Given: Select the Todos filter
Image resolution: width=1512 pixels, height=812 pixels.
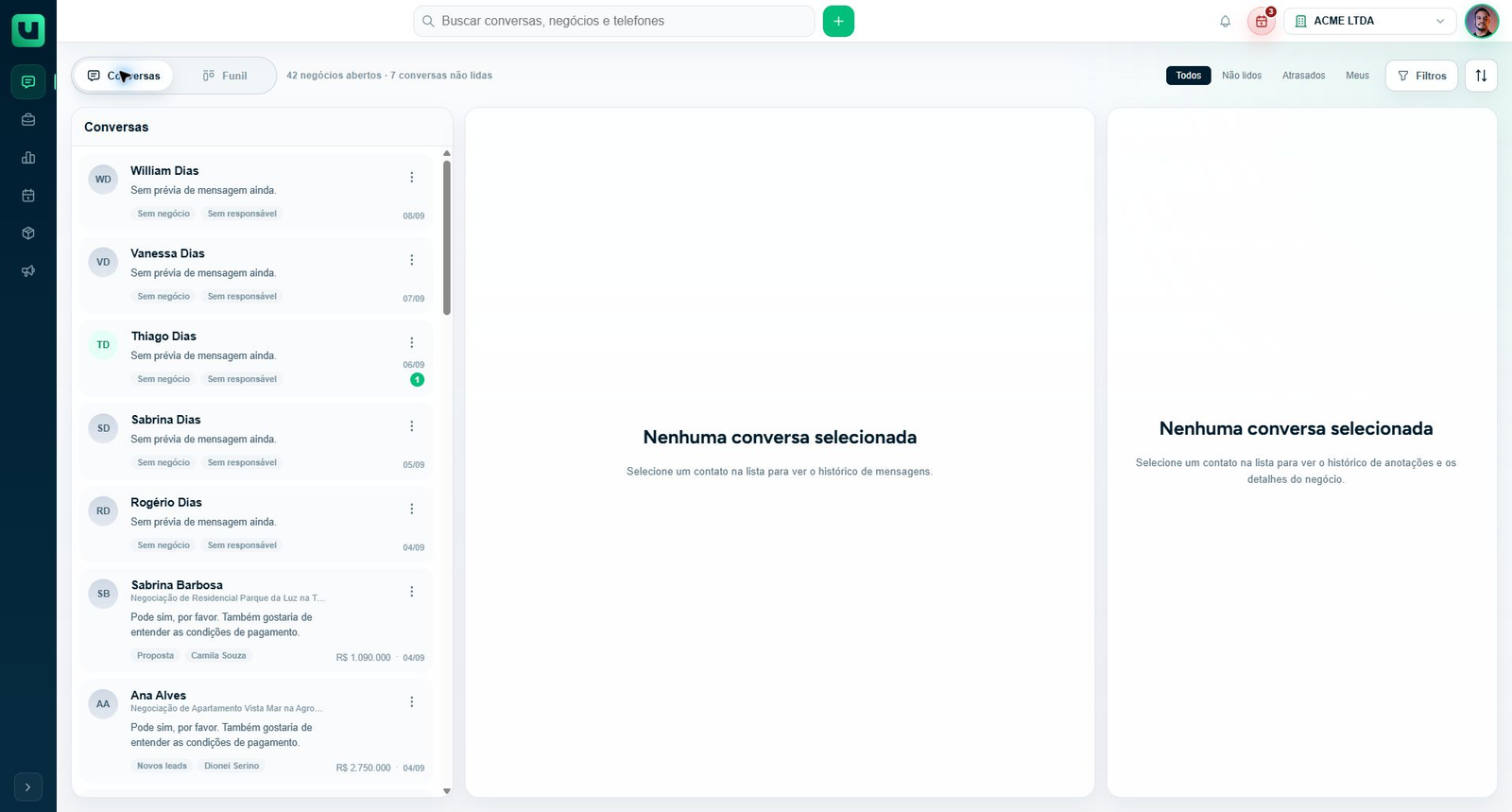Looking at the screenshot, I should coord(1189,76).
